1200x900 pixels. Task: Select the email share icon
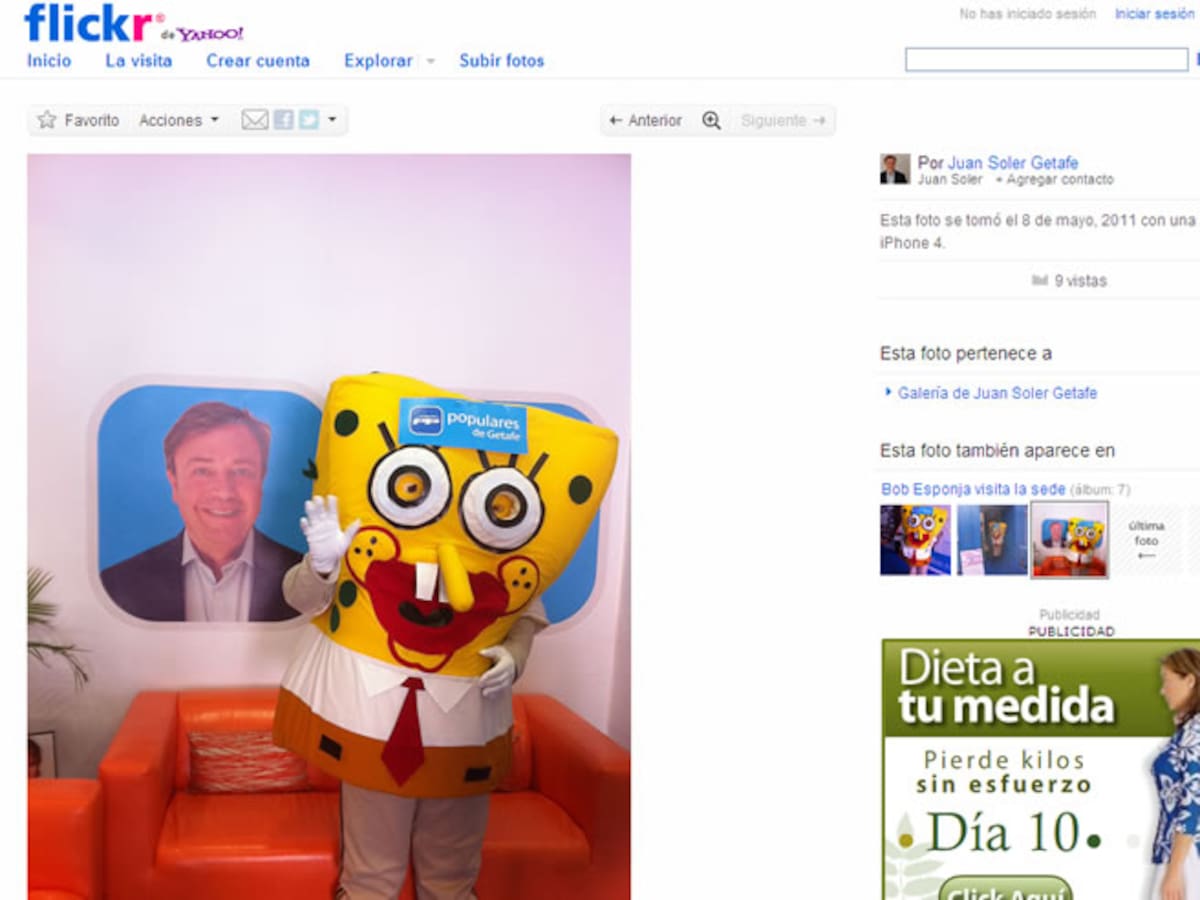(256, 120)
